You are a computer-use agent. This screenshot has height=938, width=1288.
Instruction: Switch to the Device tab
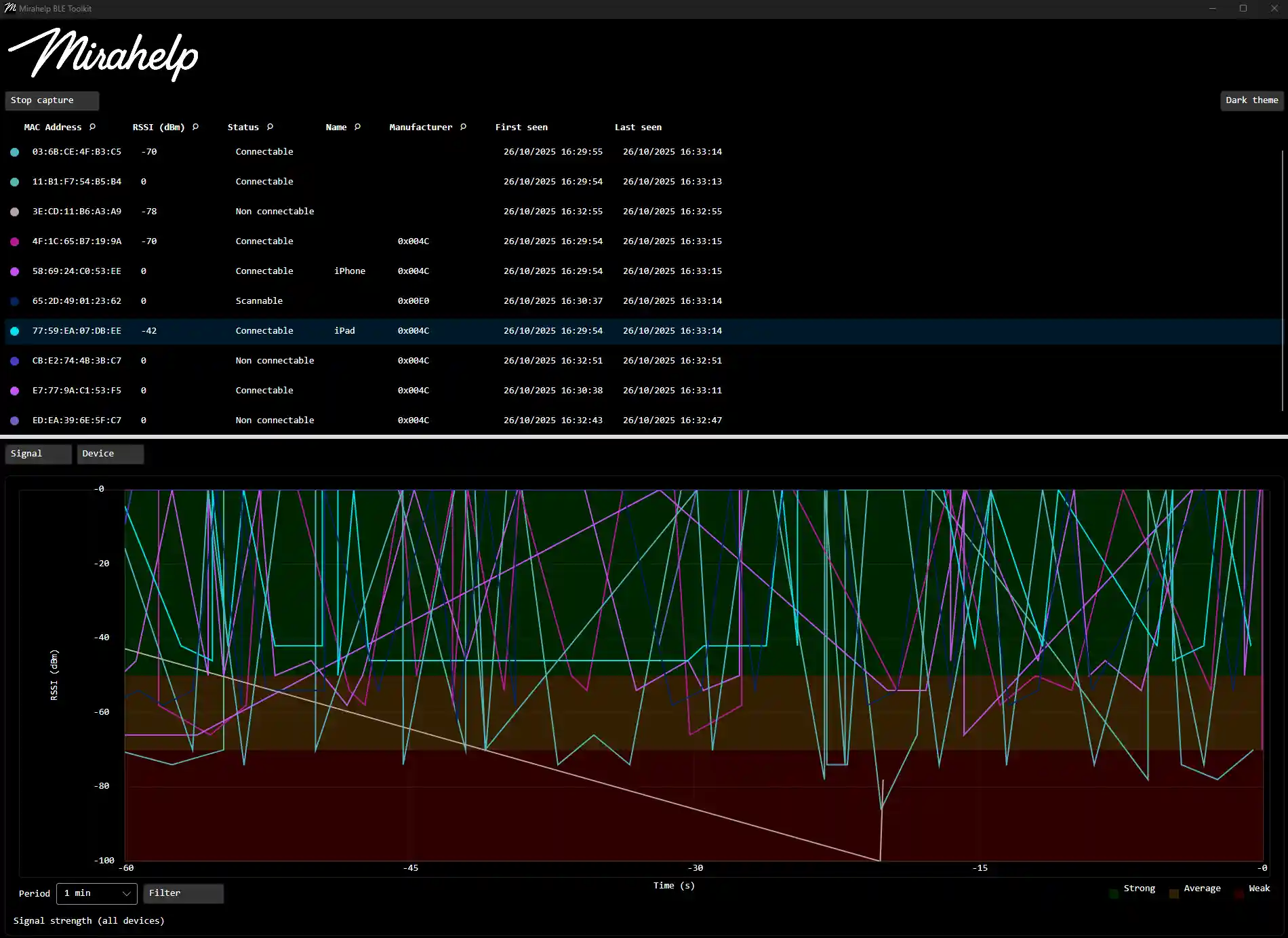tap(110, 453)
